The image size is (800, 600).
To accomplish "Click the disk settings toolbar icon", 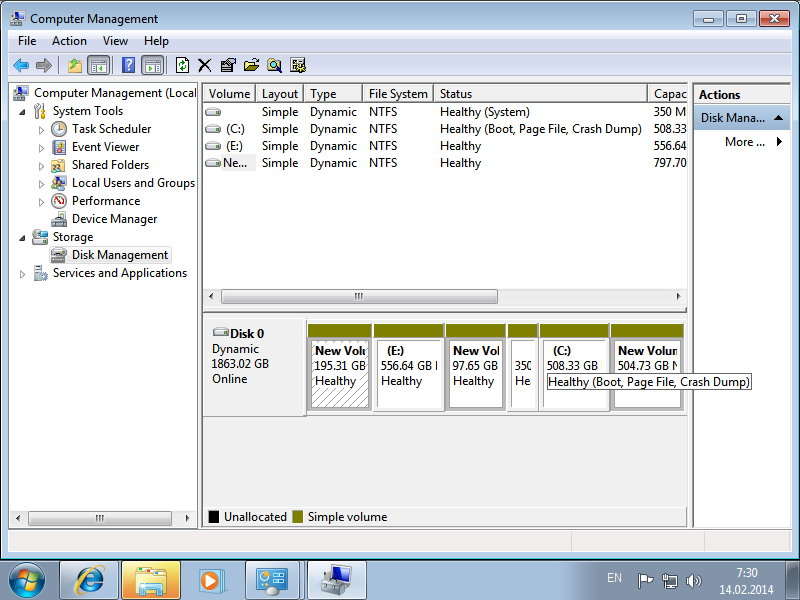I will (298, 65).
